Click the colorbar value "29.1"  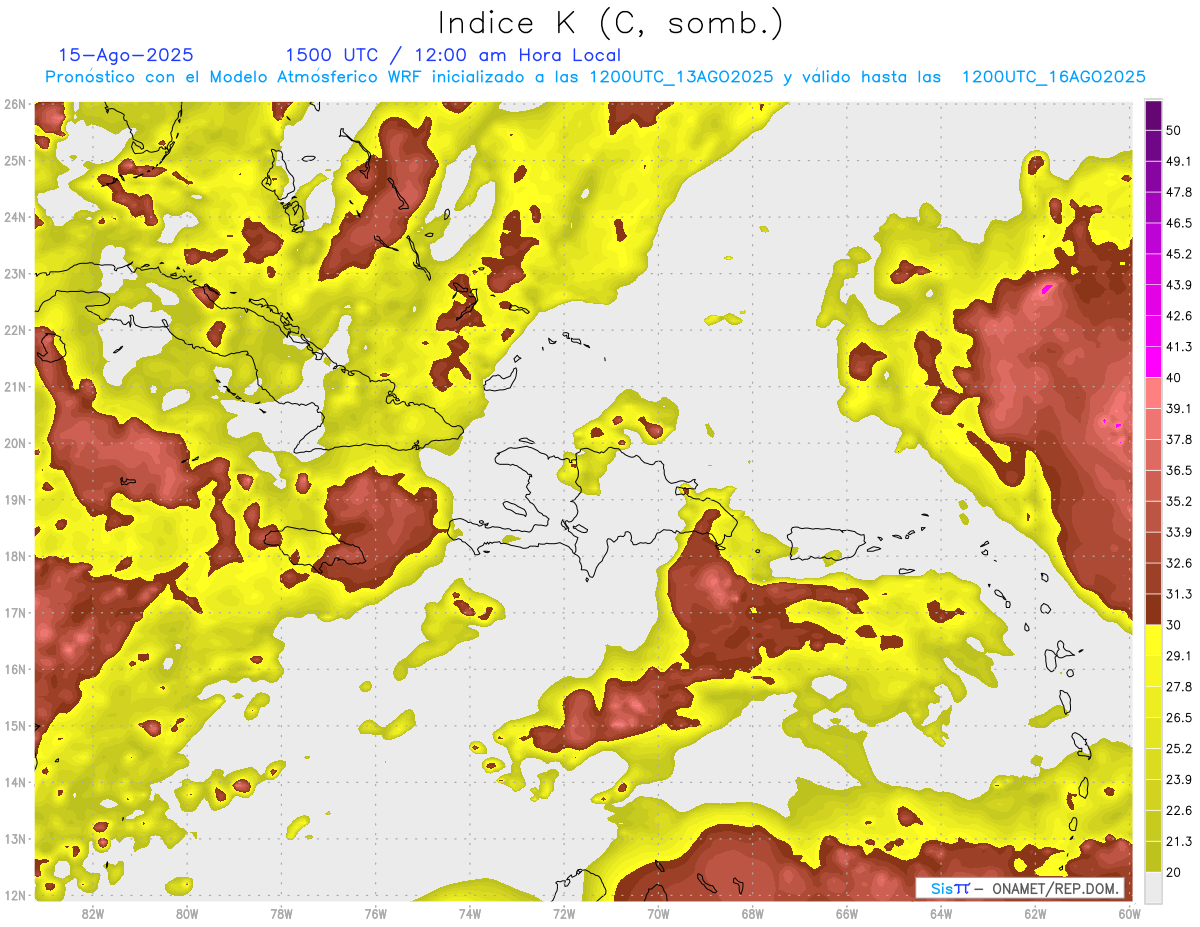point(1178,655)
